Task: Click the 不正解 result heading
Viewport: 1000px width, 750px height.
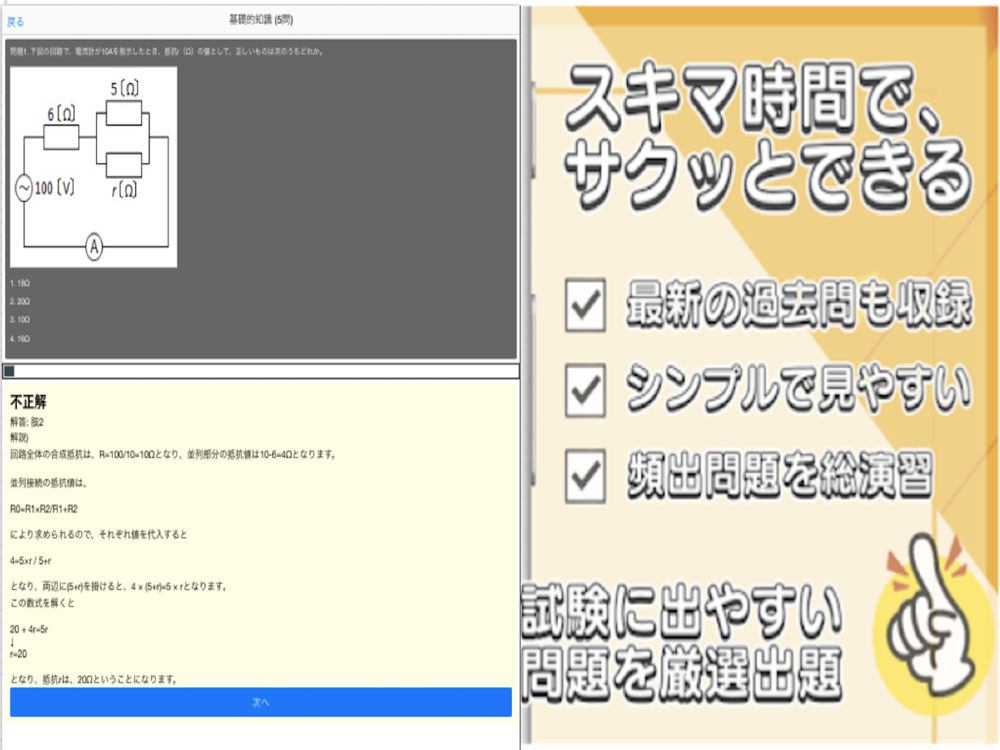Action: click(x=28, y=402)
